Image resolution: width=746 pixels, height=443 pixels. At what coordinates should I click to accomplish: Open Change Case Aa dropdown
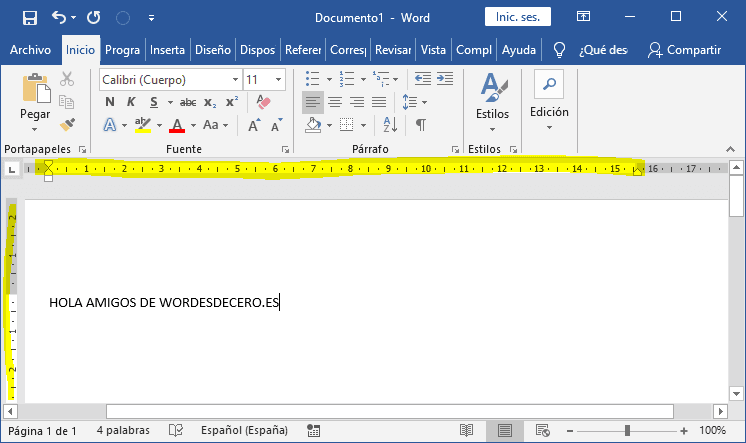(215, 125)
